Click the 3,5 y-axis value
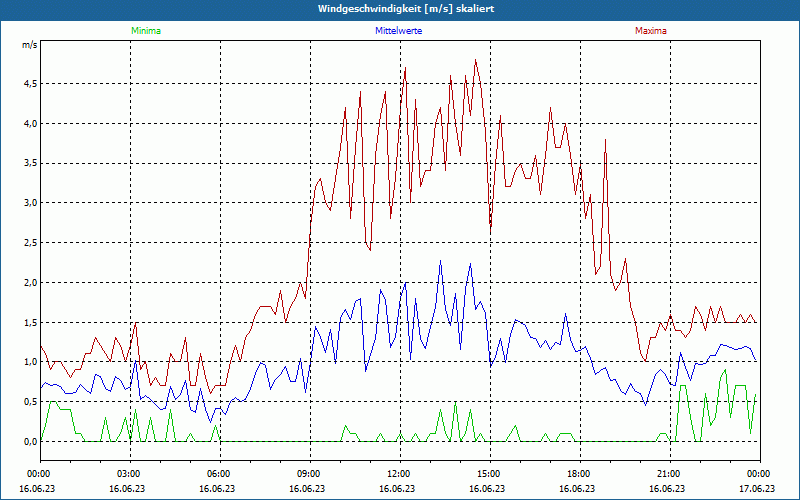The width and height of the screenshot is (800, 500). pos(30,163)
